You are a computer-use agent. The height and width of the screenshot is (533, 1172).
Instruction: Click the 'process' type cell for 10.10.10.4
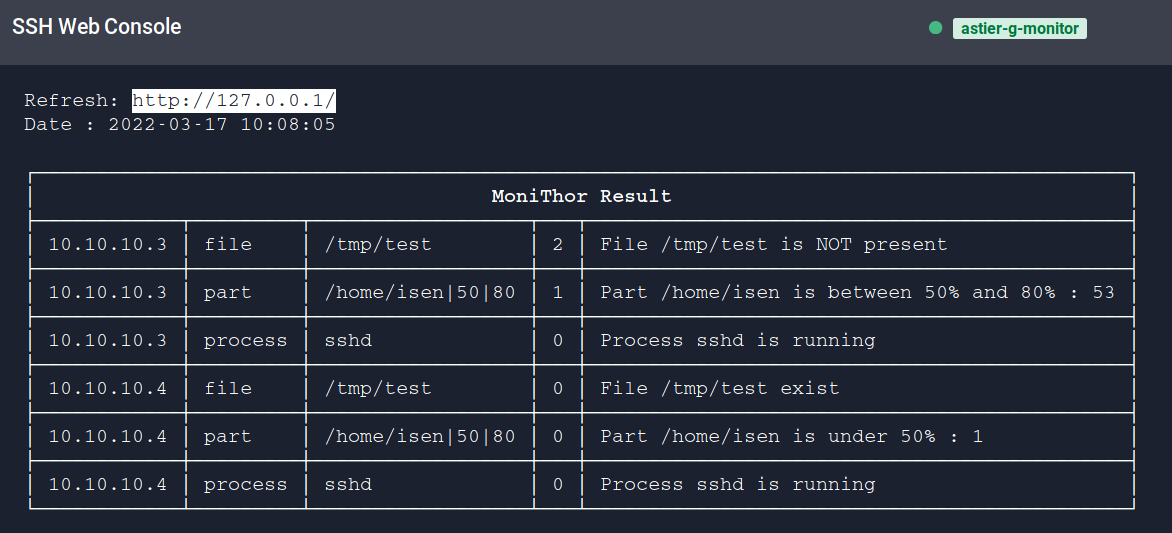(x=245, y=484)
